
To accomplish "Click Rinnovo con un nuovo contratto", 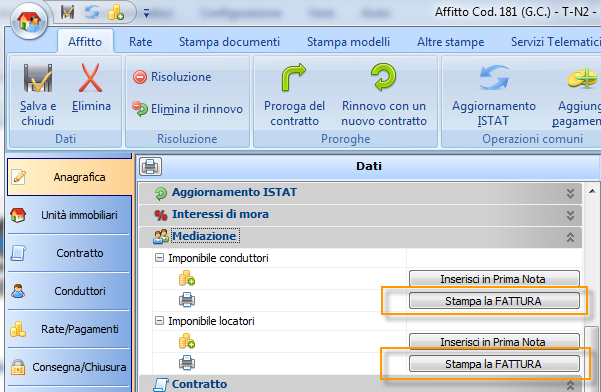I will coord(384,94).
